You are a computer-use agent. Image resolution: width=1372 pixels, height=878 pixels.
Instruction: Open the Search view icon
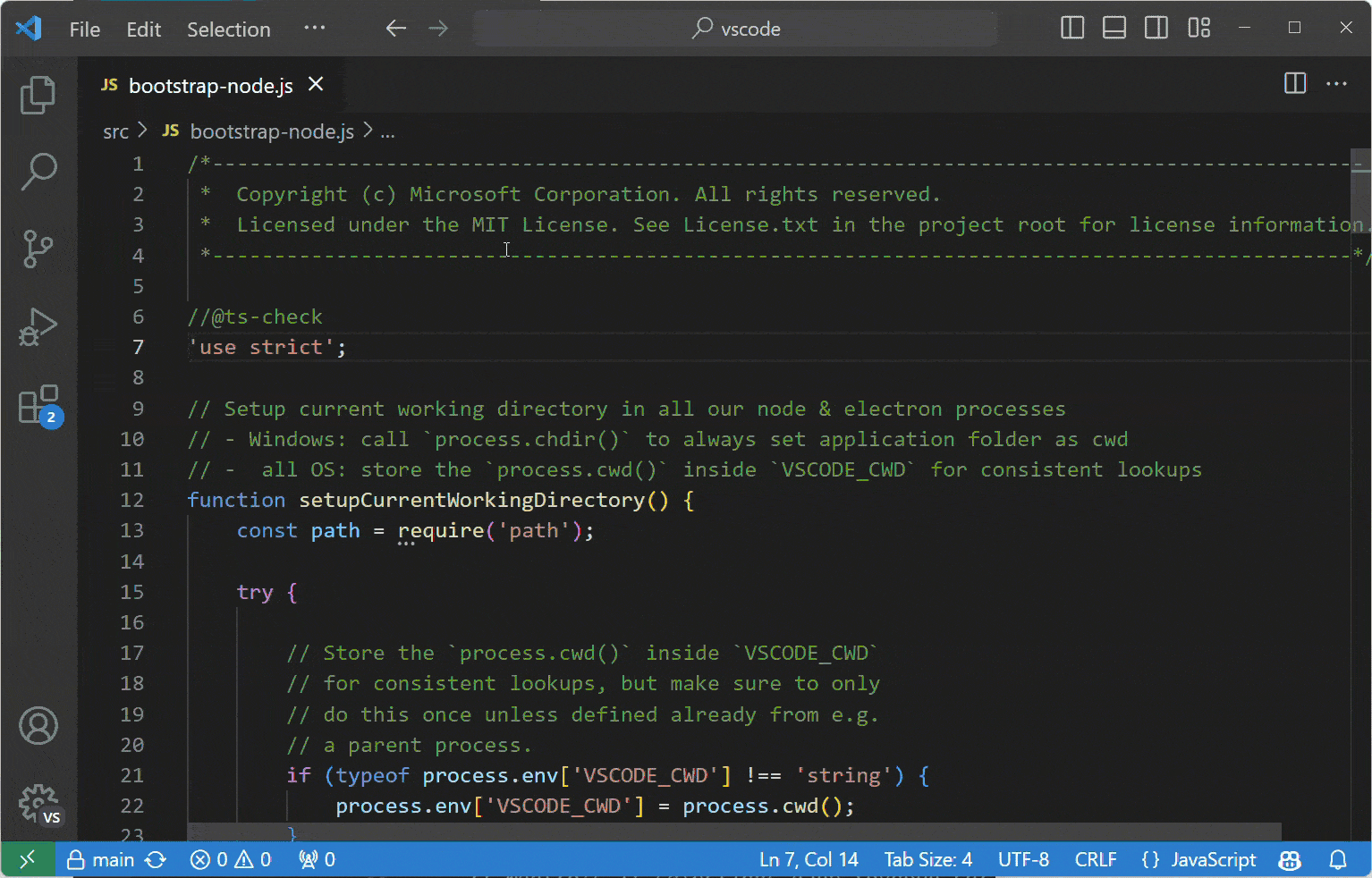[x=38, y=171]
